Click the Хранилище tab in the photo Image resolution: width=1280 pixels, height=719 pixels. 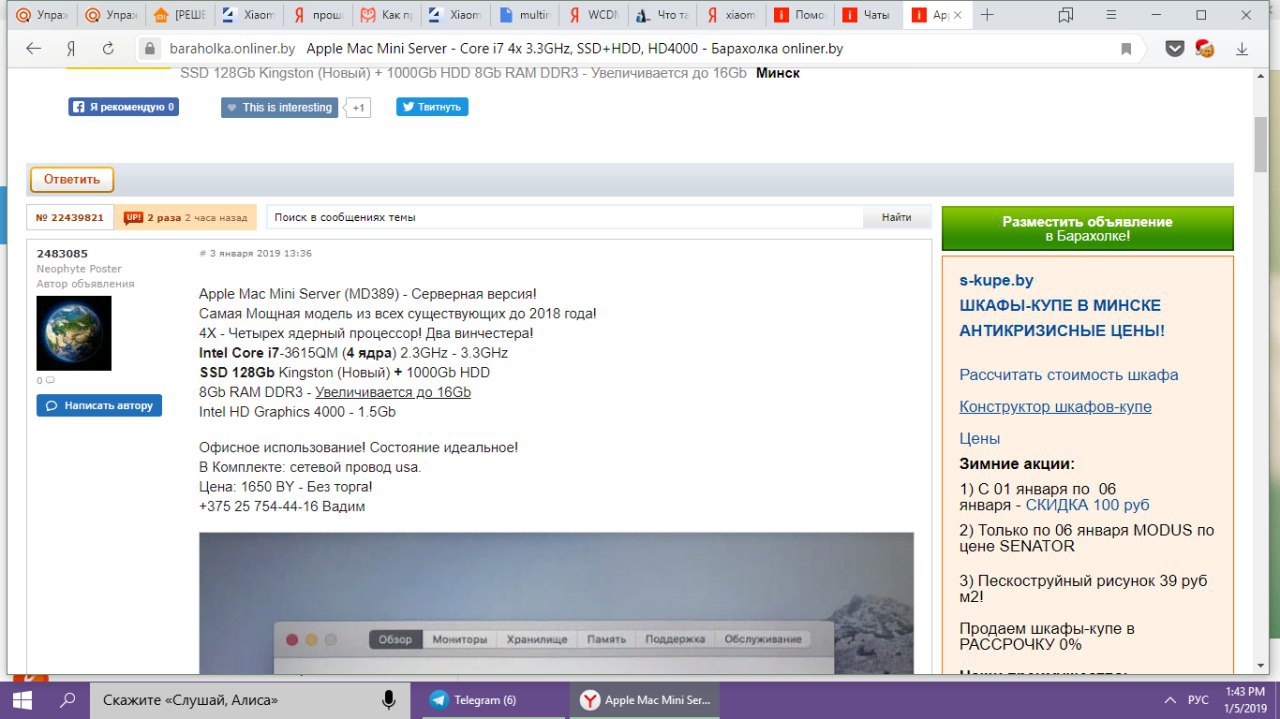(x=536, y=639)
